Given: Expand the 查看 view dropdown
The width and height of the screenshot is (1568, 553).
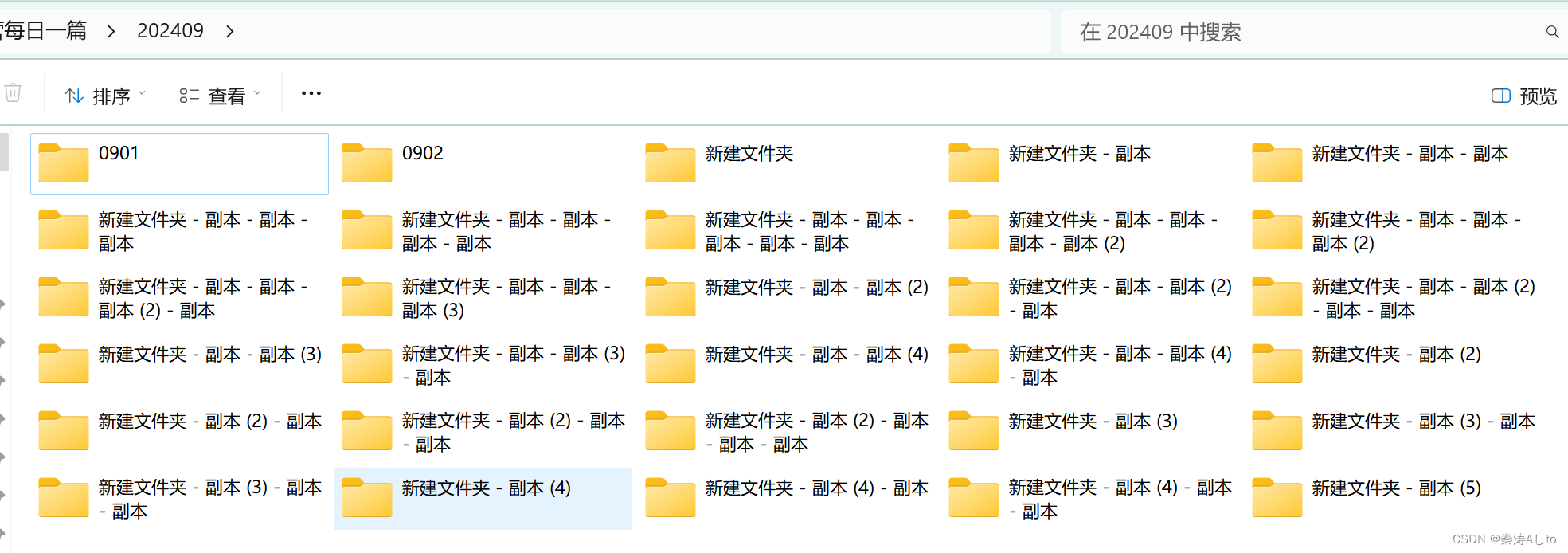Looking at the screenshot, I should coord(258,93).
